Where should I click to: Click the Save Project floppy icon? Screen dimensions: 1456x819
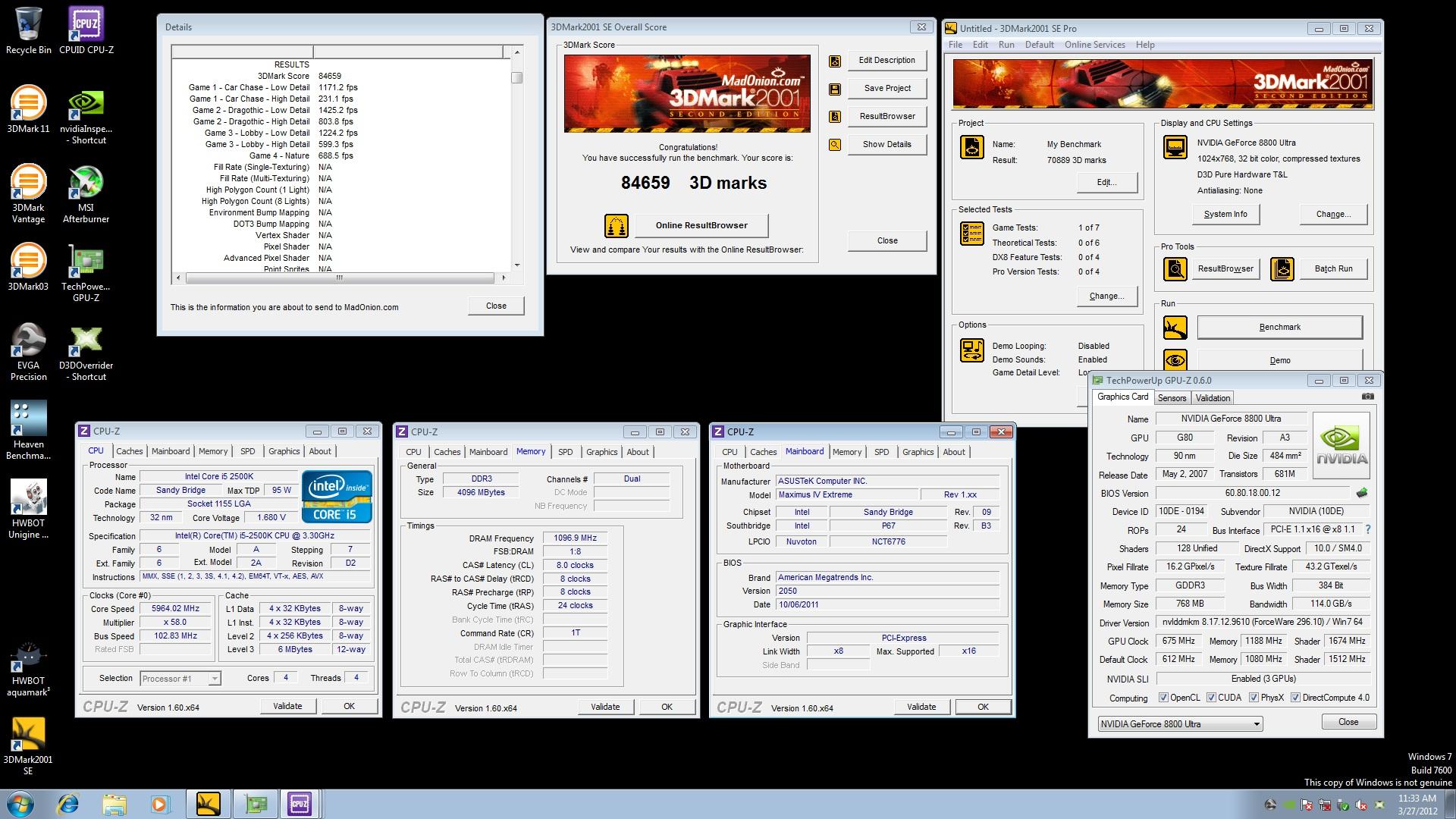click(x=835, y=89)
